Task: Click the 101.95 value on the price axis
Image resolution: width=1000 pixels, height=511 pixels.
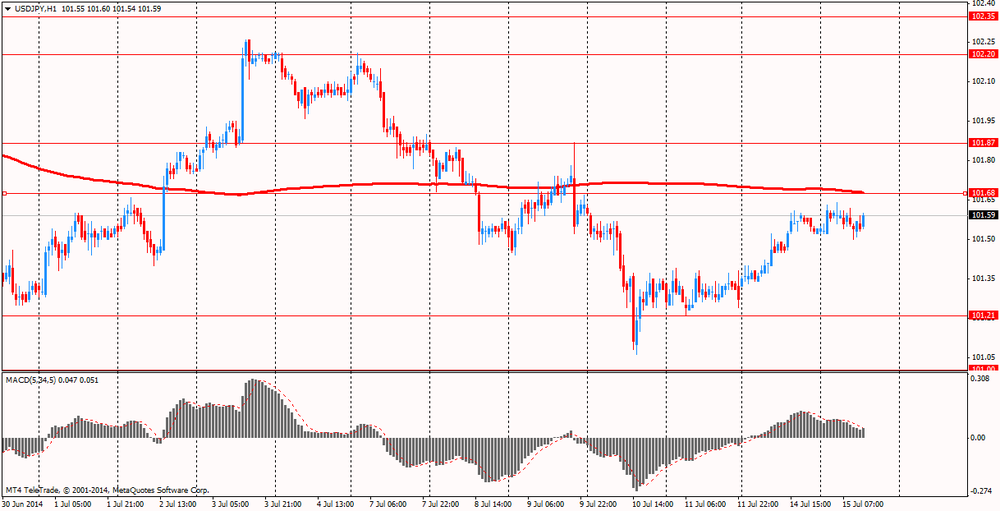Action: [x=983, y=121]
